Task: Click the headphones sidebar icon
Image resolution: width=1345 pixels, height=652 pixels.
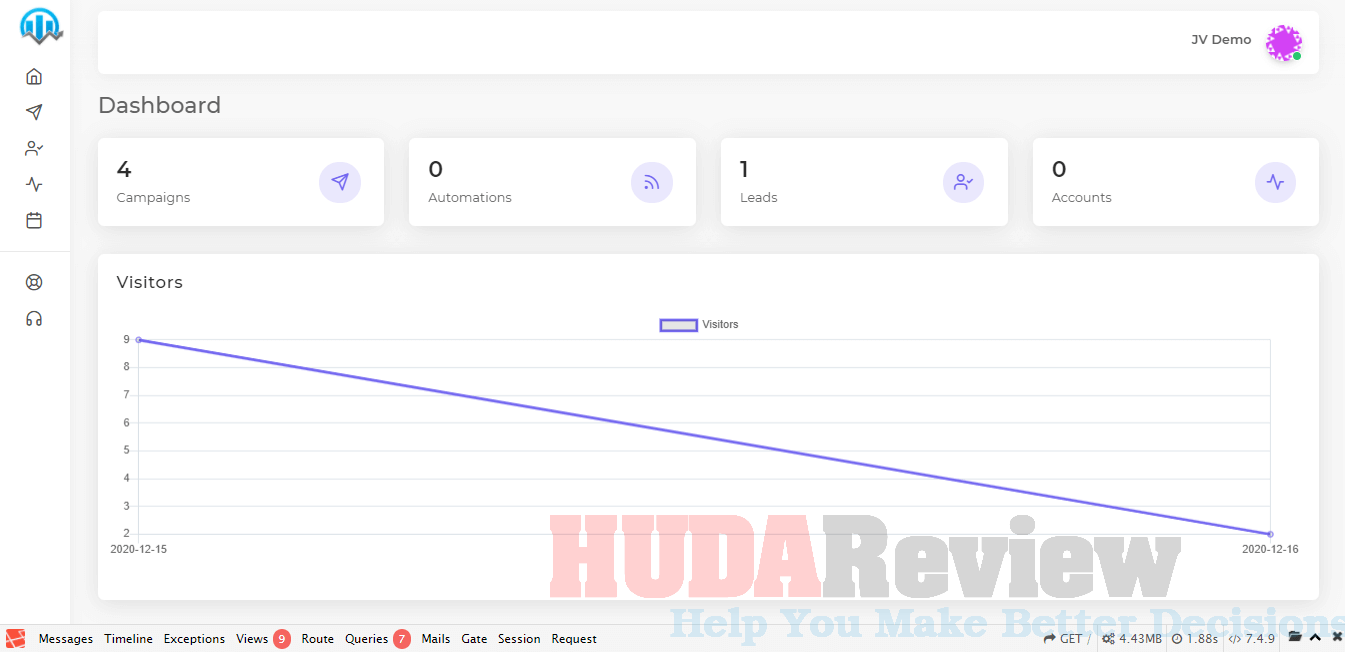Action: [x=34, y=318]
